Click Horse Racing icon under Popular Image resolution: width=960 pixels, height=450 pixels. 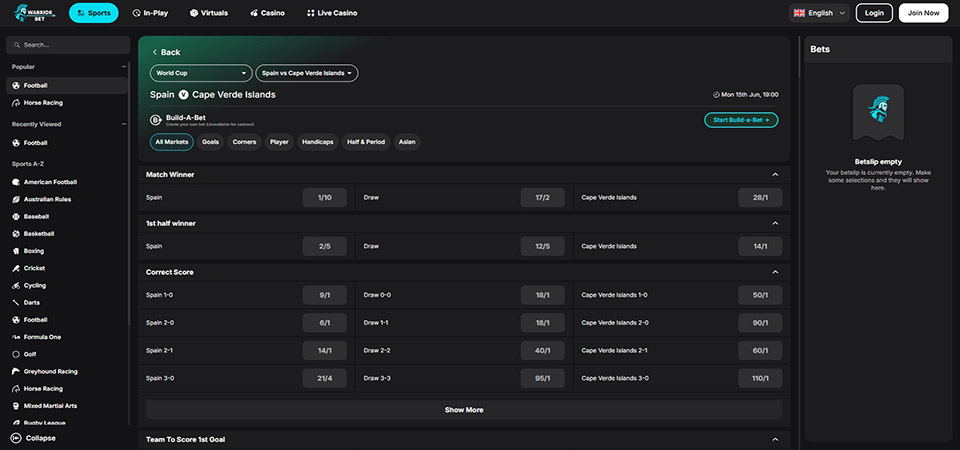(x=16, y=103)
